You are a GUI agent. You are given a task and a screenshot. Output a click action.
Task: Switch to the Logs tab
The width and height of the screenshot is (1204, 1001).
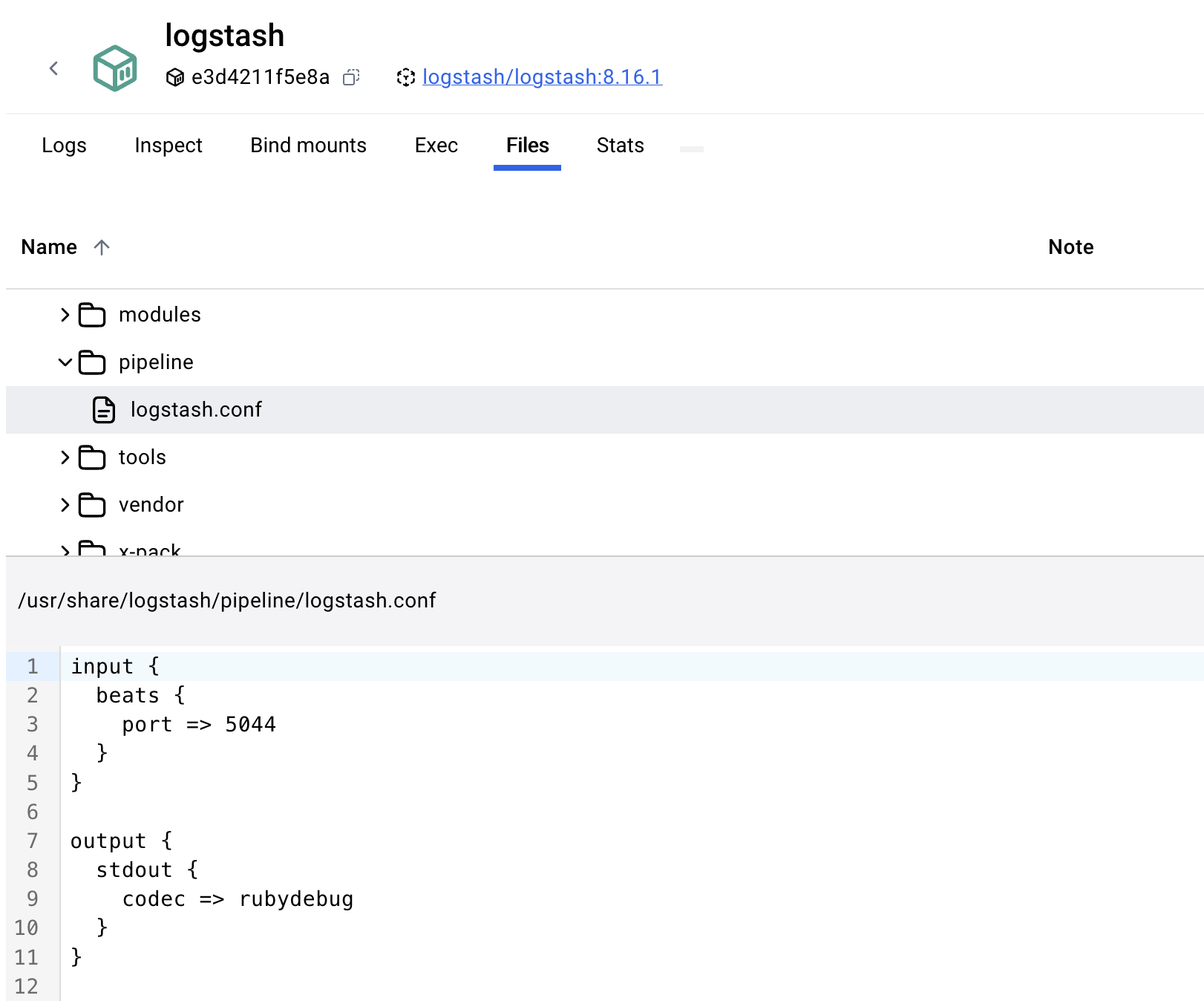[x=64, y=145]
